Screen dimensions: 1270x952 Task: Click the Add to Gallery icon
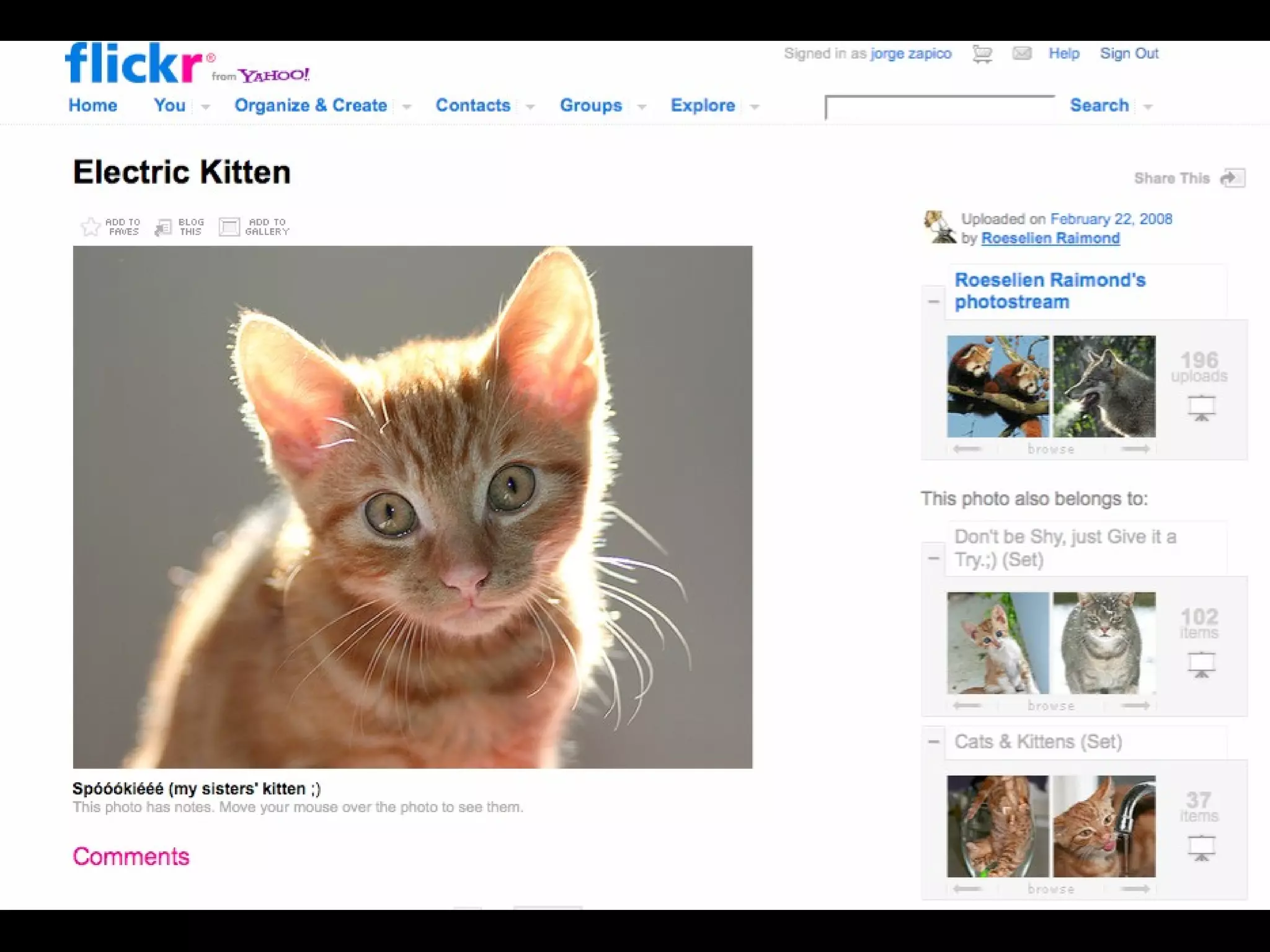click(x=229, y=227)
